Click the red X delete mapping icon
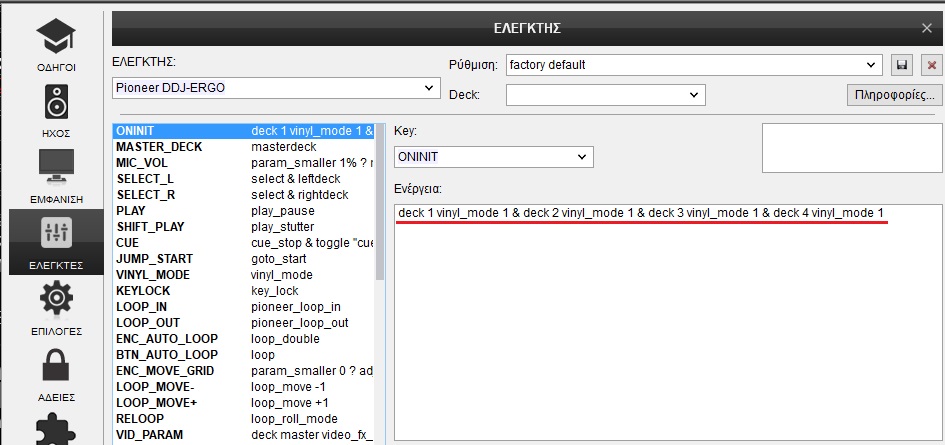This screenshot has width=945, height=445. pos(932,65)
